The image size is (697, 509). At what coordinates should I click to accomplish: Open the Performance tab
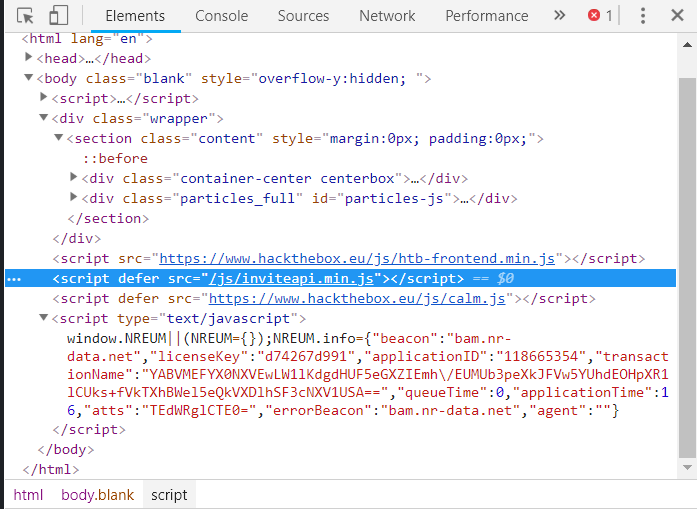click(487, 16)
